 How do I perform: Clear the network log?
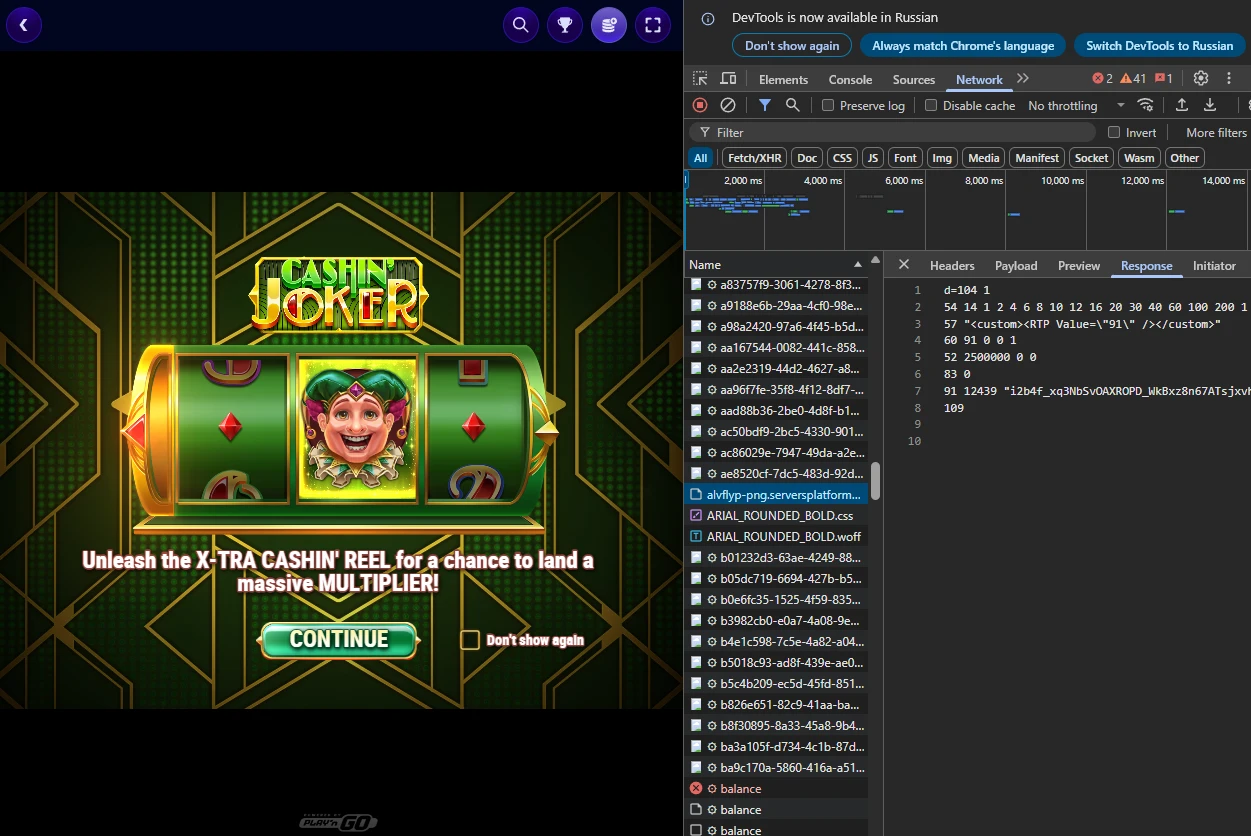coord(728,105)
